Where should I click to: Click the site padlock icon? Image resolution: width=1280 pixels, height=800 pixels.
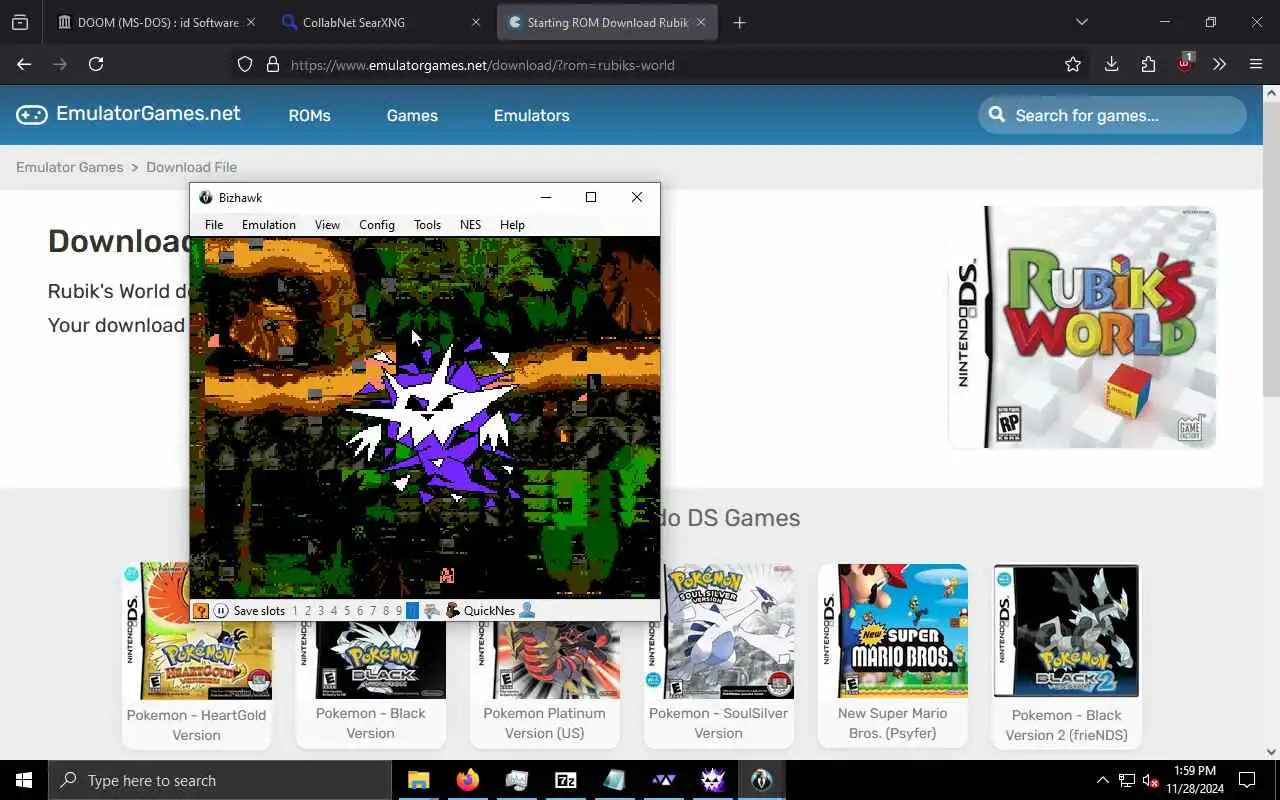(x=272, y=65)
